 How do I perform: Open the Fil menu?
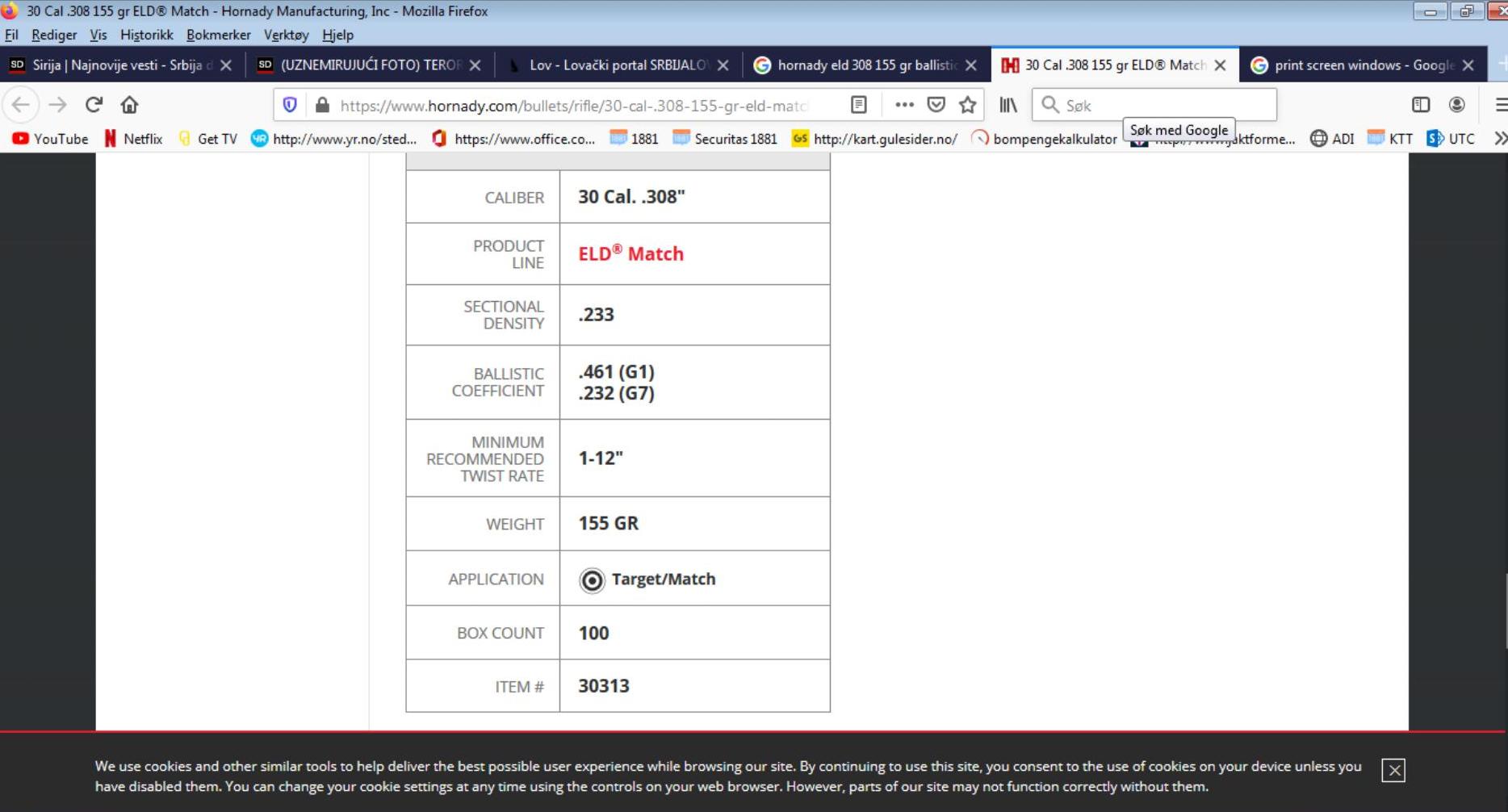pyautogui.click(x=11, y=35)
